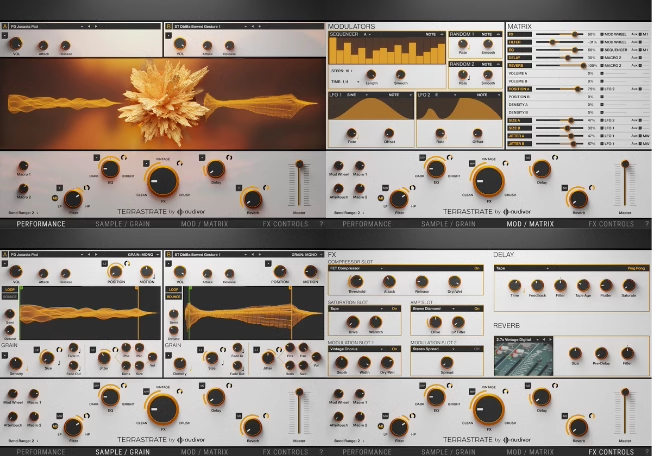Image resolution: width=652 pixels, height=457 pixels.
Task: Turn off the Vintage Chorus On switch
Action: tap(394, 349)
